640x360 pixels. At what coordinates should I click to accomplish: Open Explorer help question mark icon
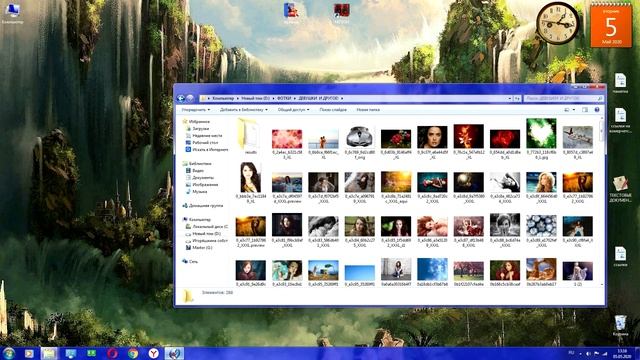[597, 110]
